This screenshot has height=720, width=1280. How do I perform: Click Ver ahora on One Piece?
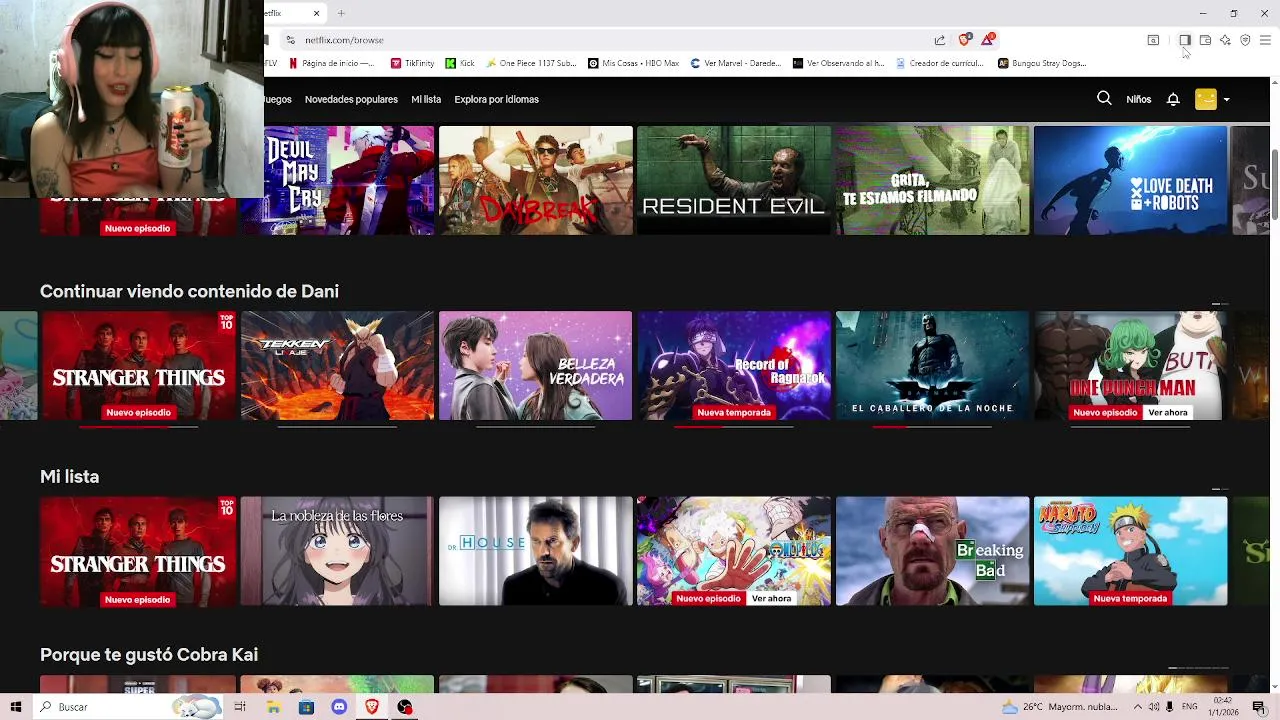[771, 598]
